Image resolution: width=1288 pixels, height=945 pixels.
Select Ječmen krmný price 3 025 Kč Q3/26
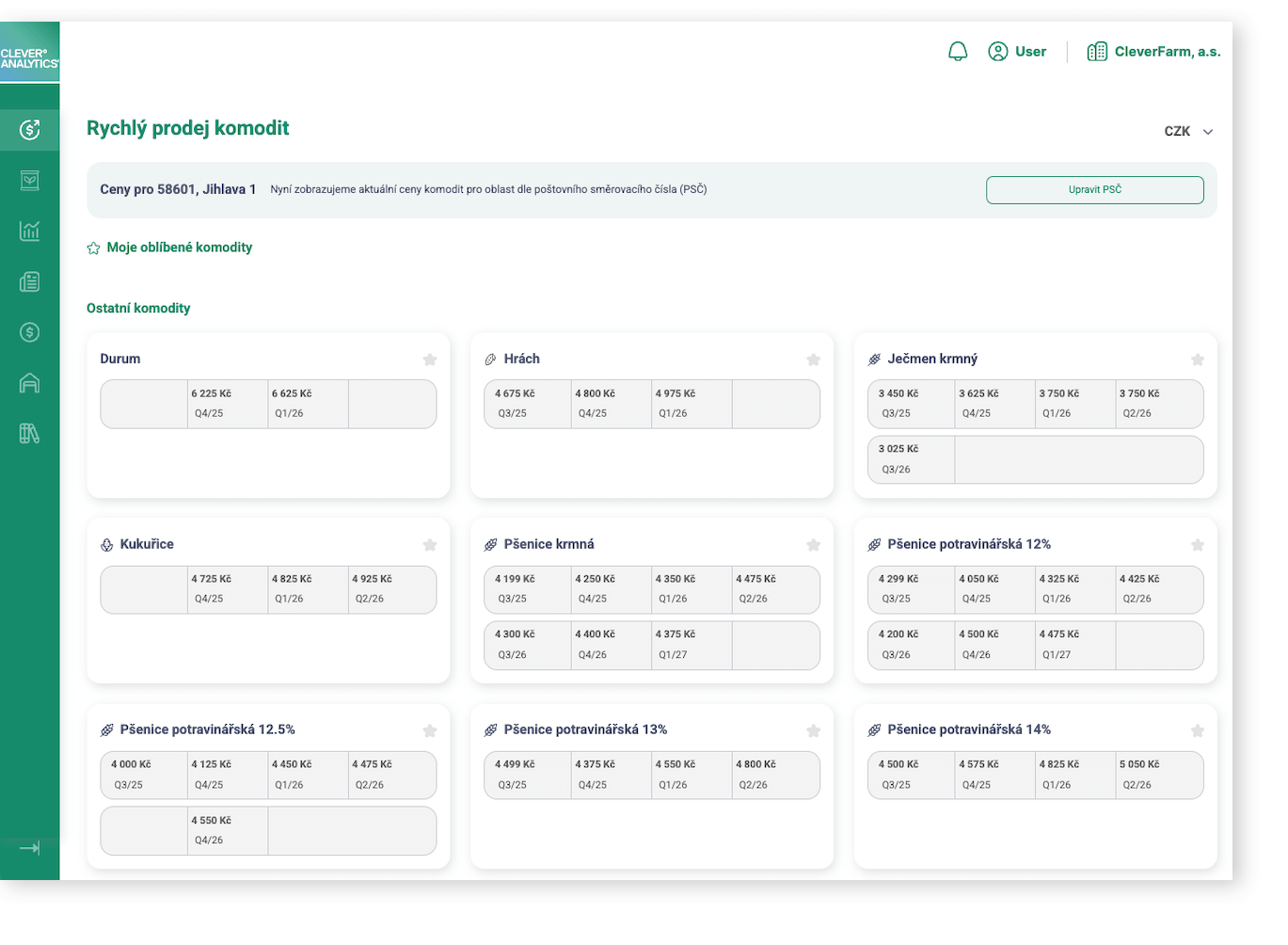(912, 459)
